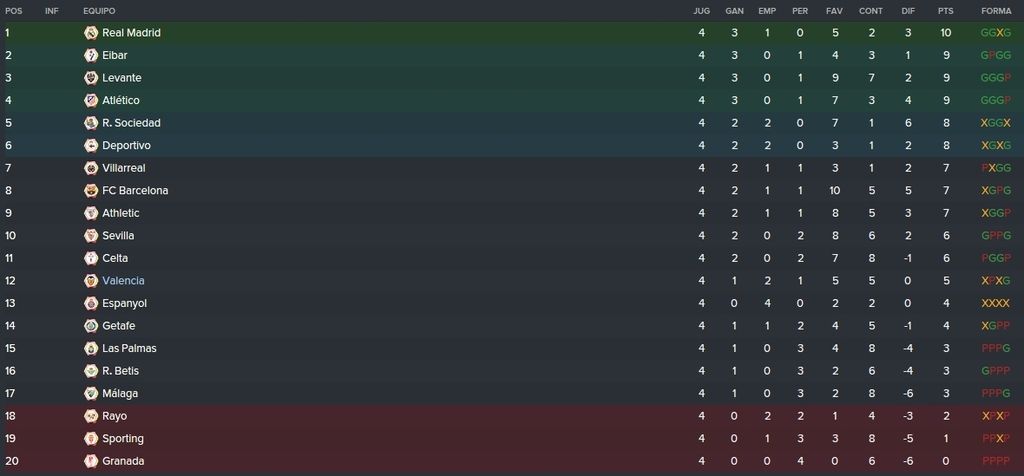Click the Atlético club crest icon
Image resolution: width=1024 pixels, height=476 pixels.
pyautogui.click(x=91, y=101)
